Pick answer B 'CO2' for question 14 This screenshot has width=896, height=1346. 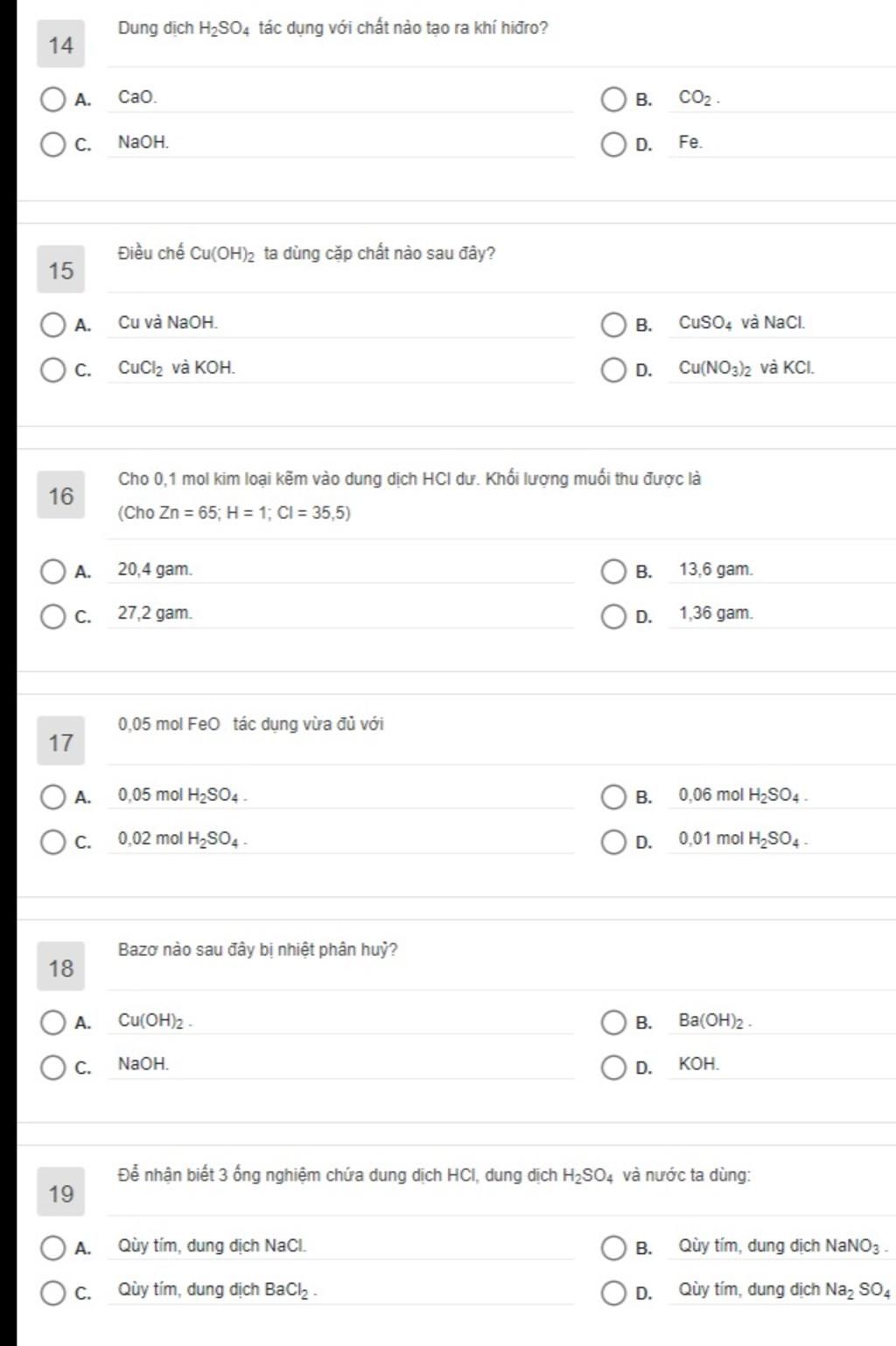[x=613, y=99]
